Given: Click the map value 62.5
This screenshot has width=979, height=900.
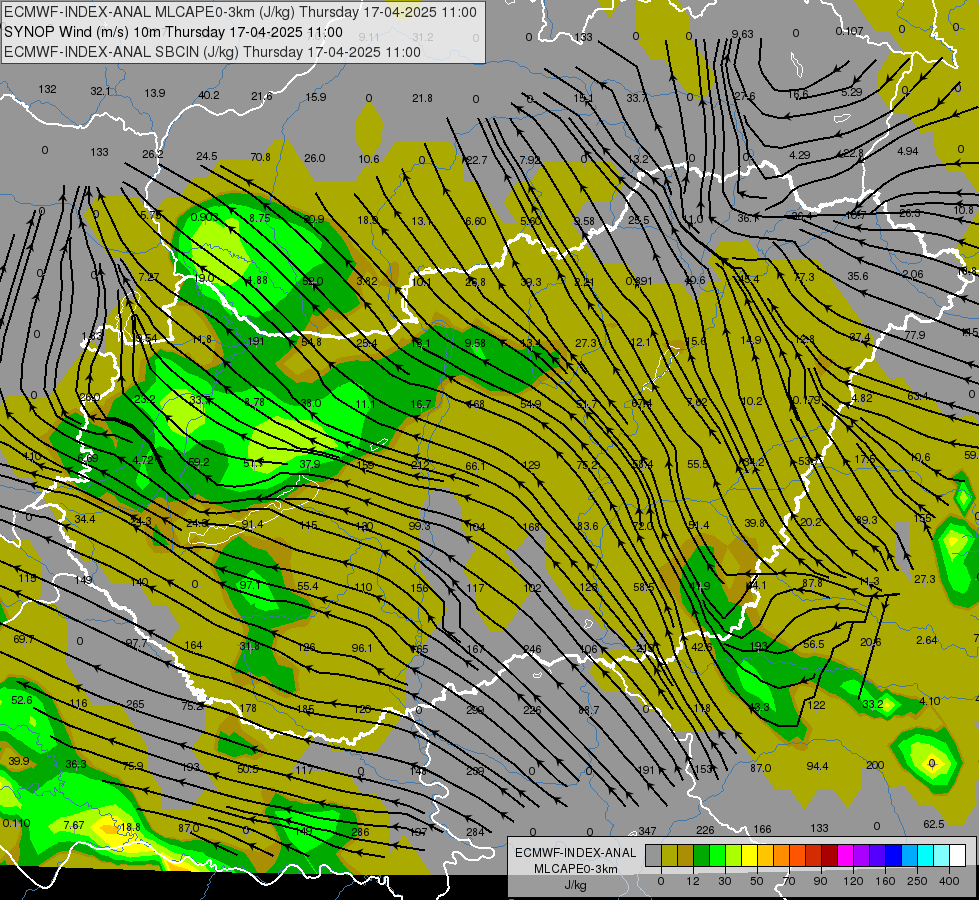Looking at the screenshot, I should (x=933, y=824).
